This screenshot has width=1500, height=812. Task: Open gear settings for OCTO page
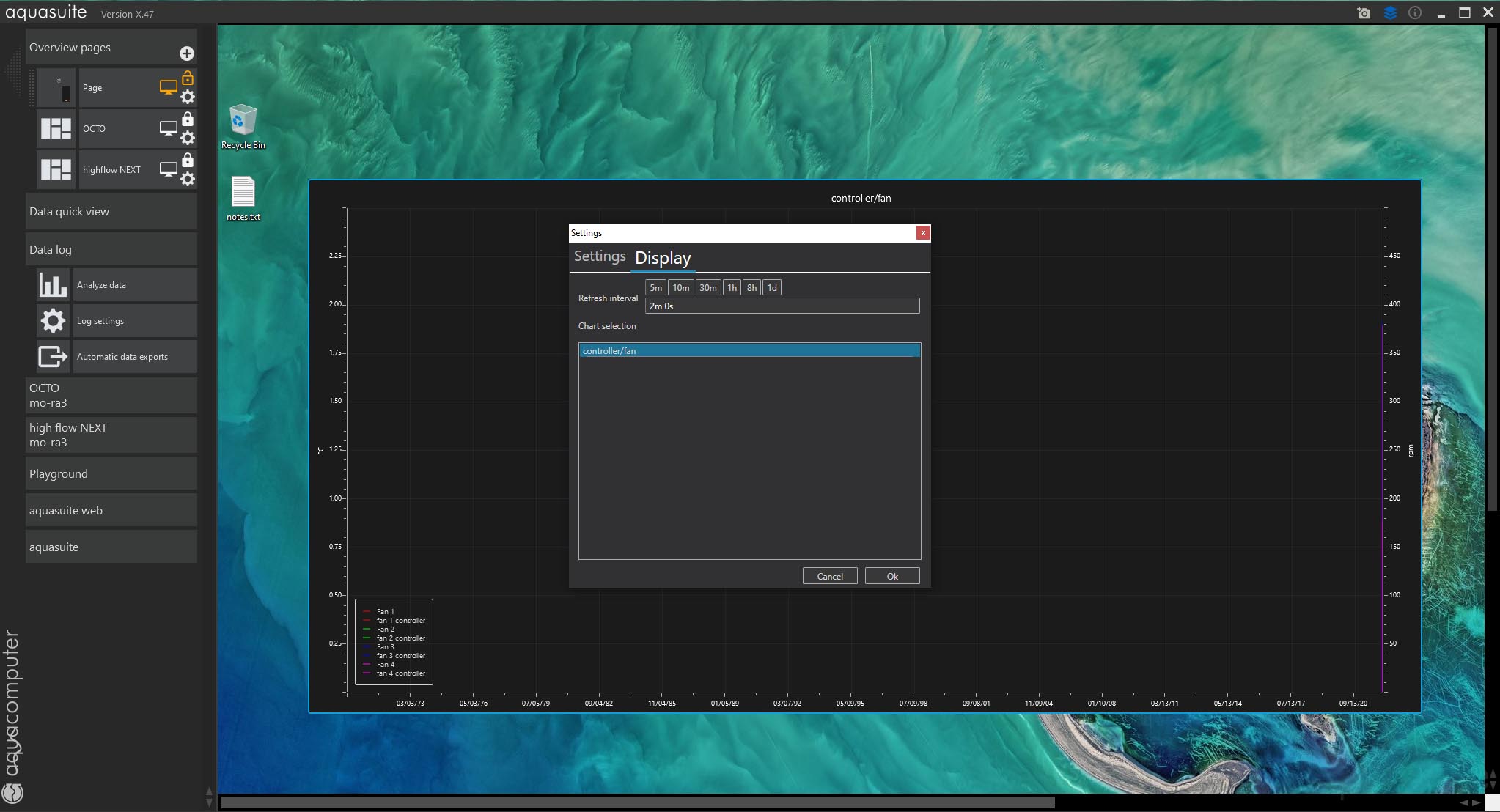click(x=188, y=138)
